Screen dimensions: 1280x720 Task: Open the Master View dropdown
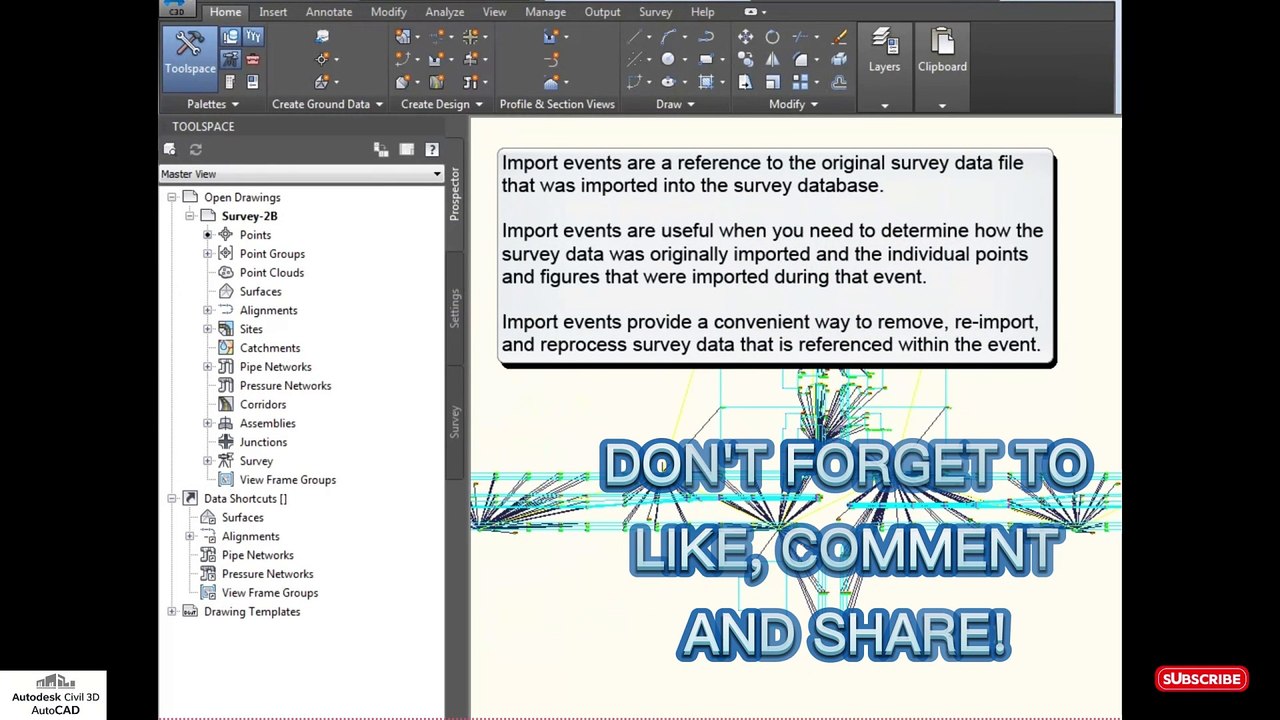(301, 174)
